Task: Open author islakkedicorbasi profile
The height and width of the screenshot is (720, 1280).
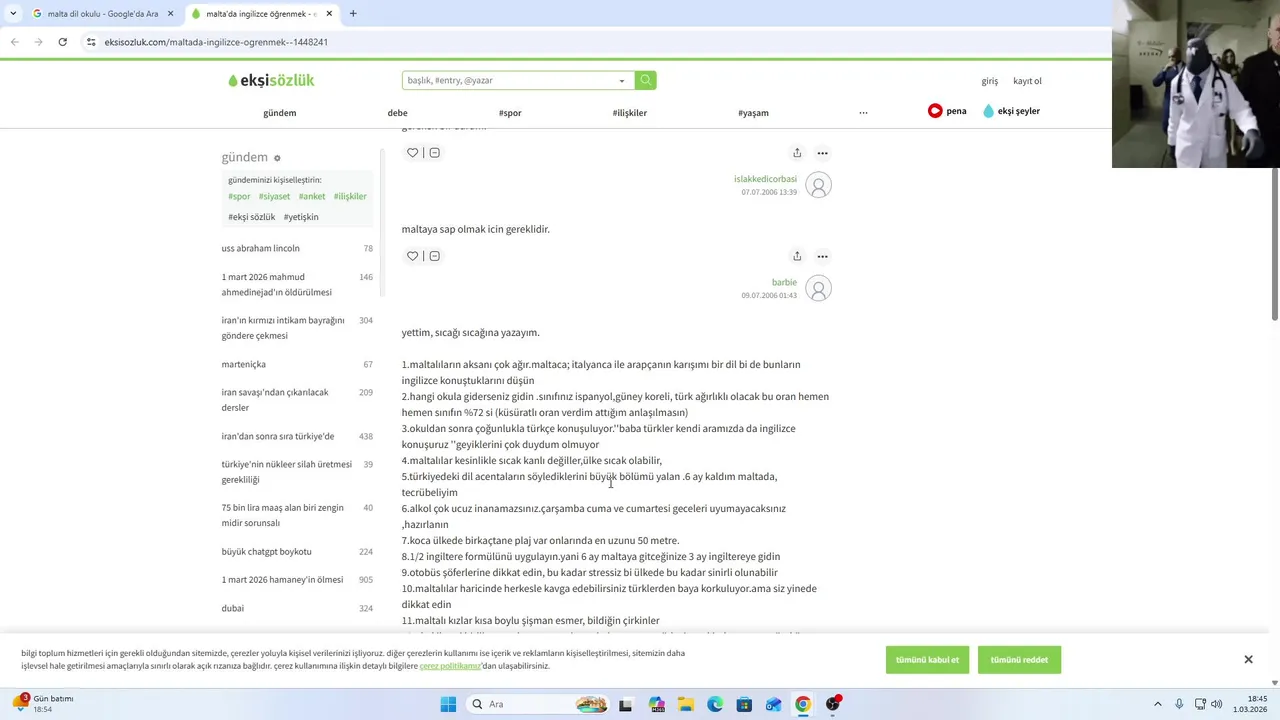Action: click(x=765, y=179)
